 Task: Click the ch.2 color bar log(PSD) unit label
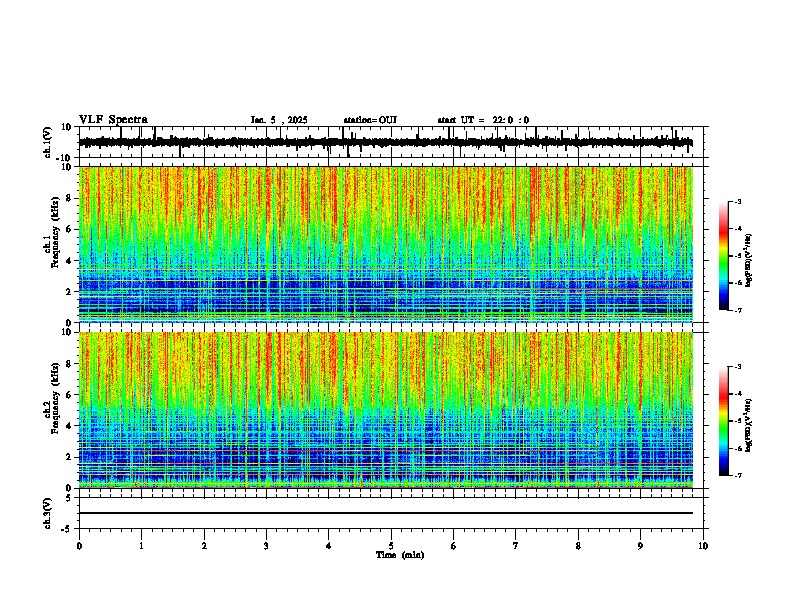[749, 425]
